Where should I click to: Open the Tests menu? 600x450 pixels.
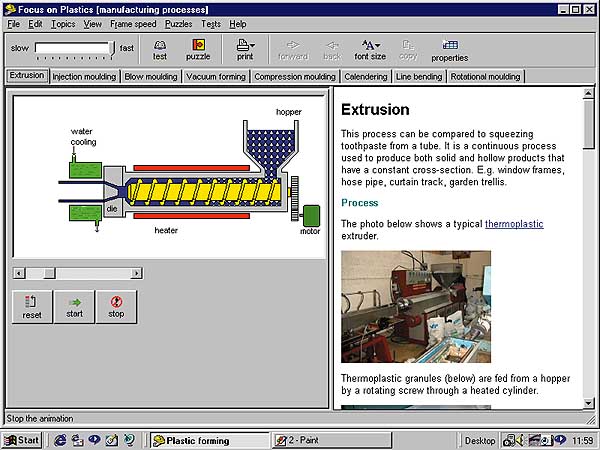click(211, 24)
